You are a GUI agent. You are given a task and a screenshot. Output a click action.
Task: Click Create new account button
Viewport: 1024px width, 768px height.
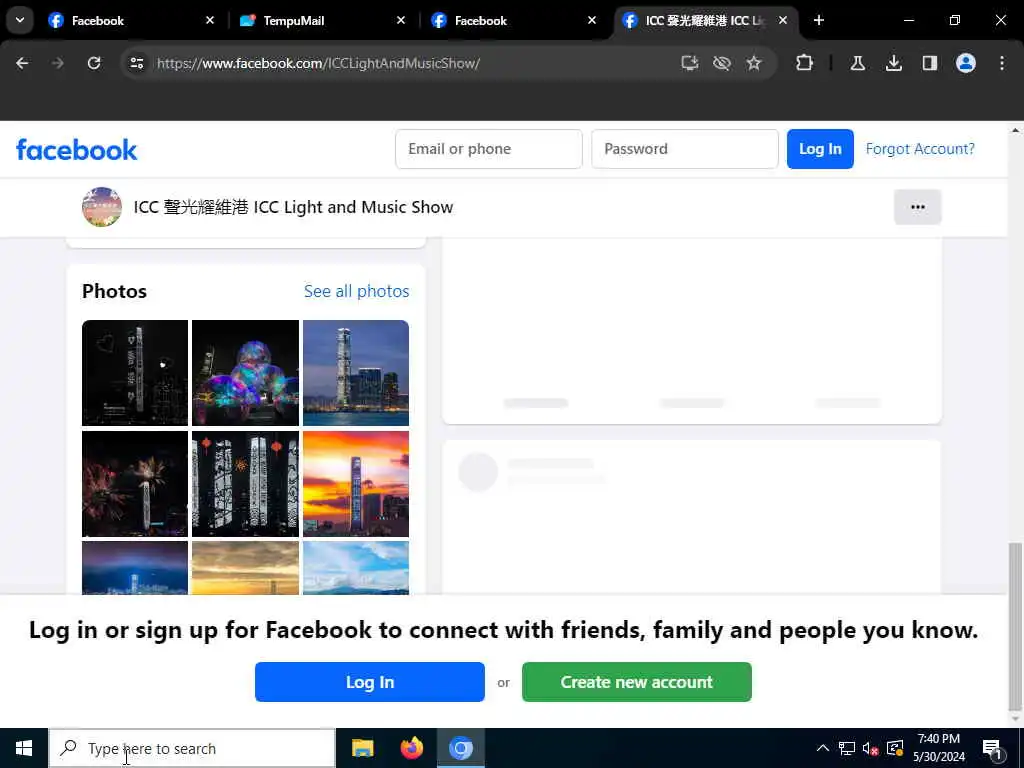tap(637, 682)
